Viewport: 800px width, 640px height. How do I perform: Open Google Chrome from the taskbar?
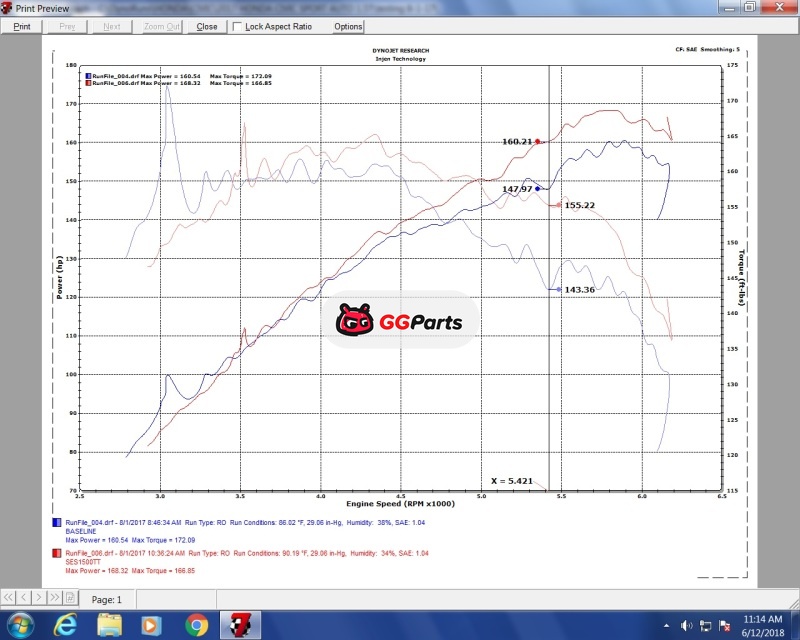click(x=196, y=626)
